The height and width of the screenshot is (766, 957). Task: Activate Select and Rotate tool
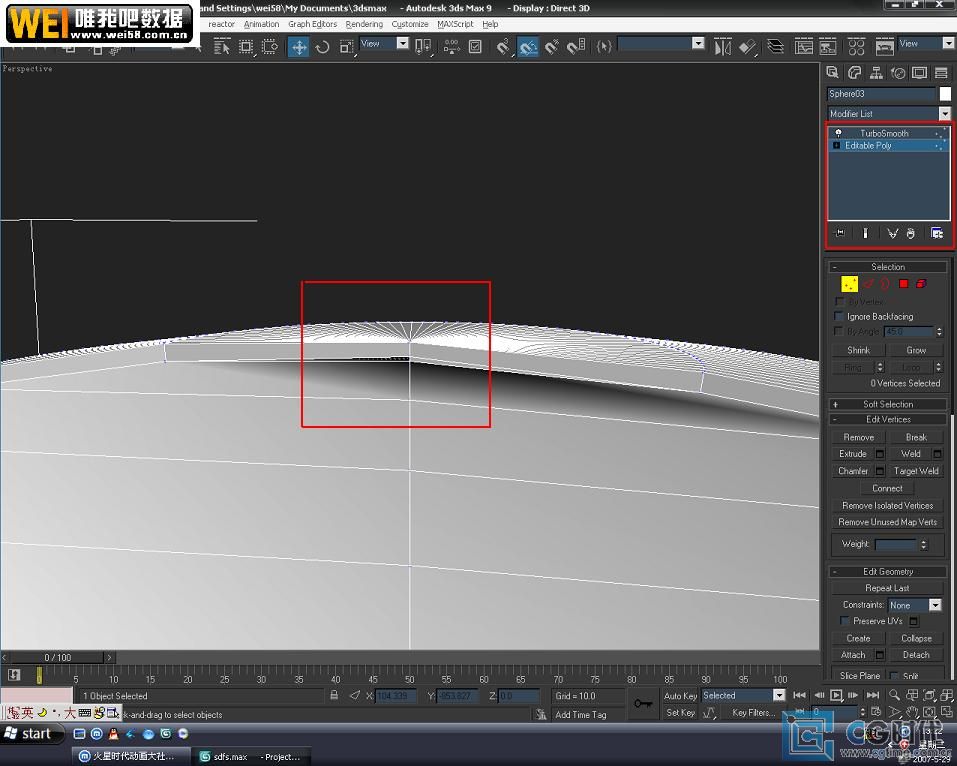coord(322,47)
